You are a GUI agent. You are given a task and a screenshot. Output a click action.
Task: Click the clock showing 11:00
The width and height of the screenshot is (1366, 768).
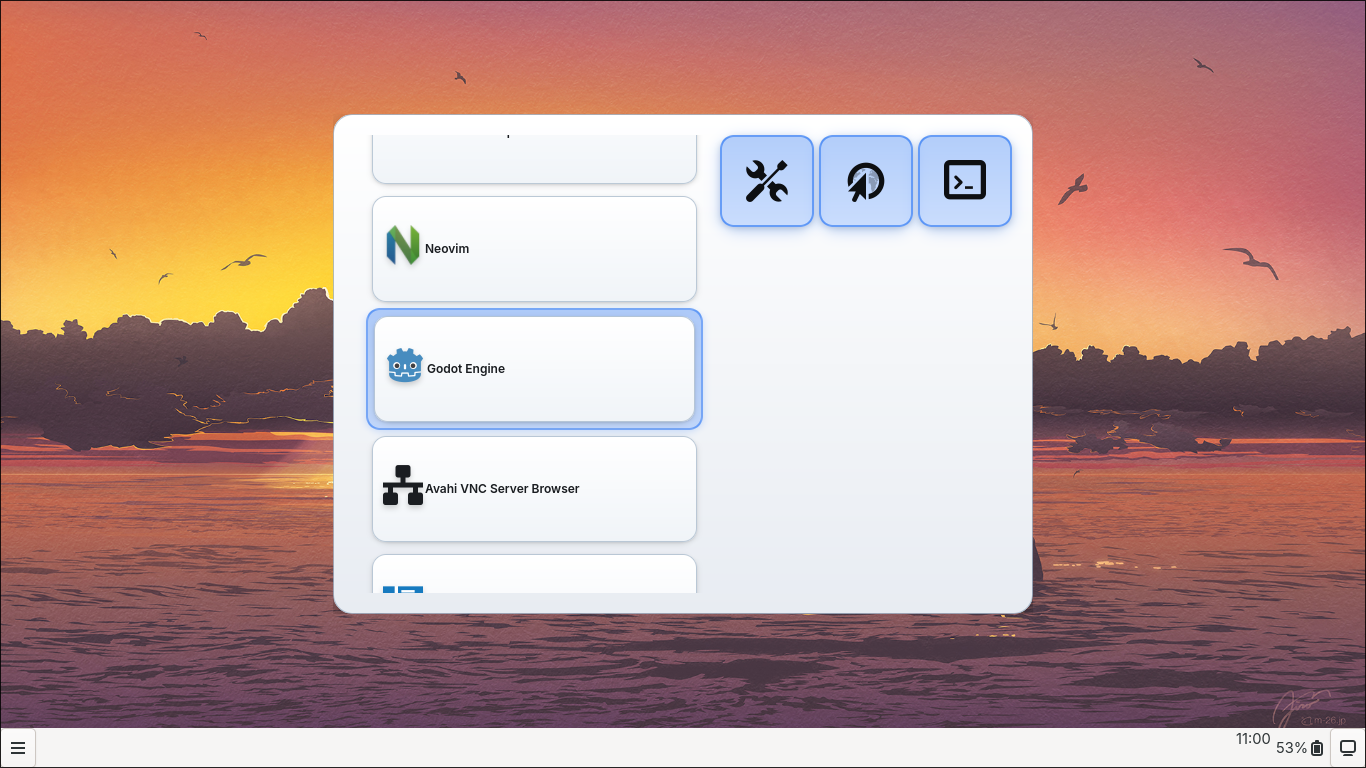[1252, 739]
